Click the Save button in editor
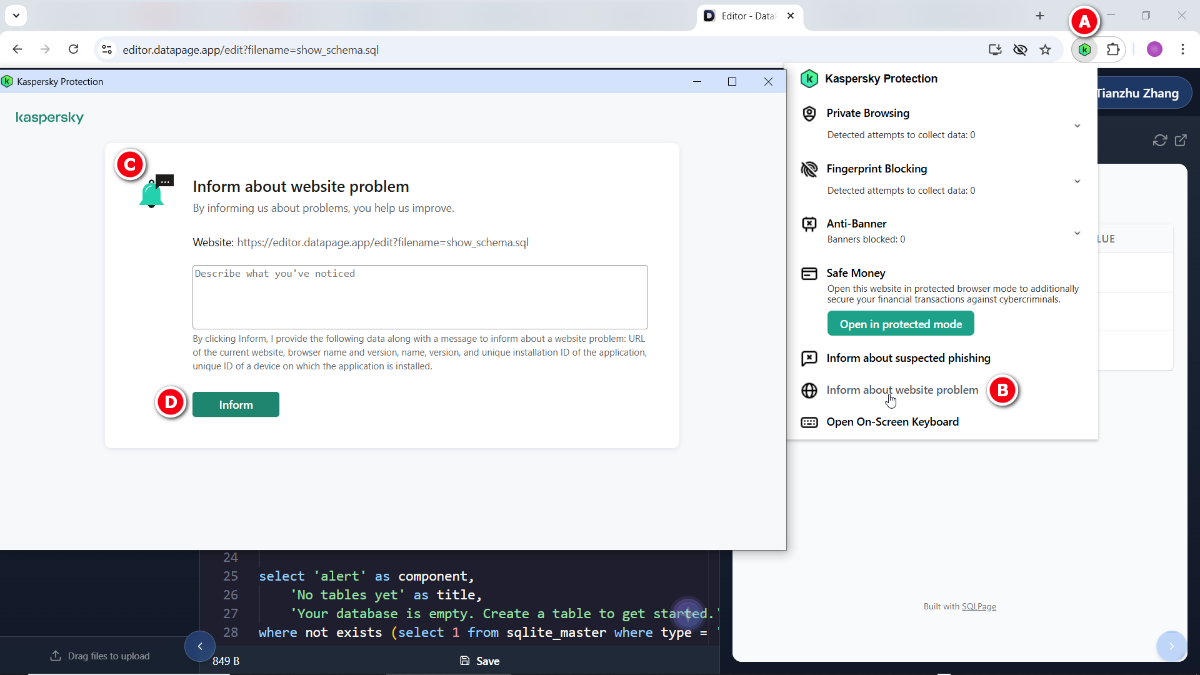The image size is (1200, 675). click(x=479, y=661)
